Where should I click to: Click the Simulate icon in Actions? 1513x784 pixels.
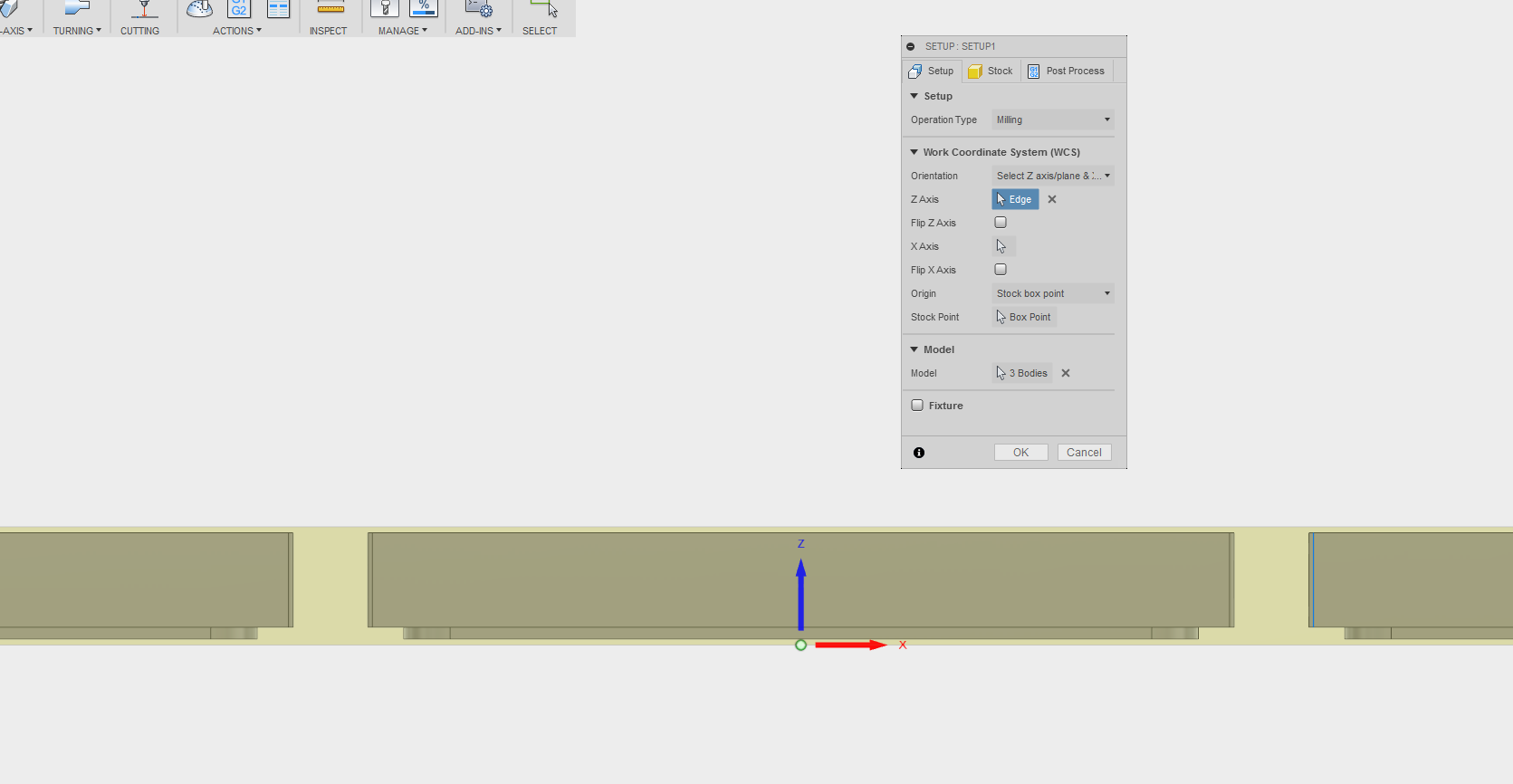pyautogui.click(x=199, y=9)
